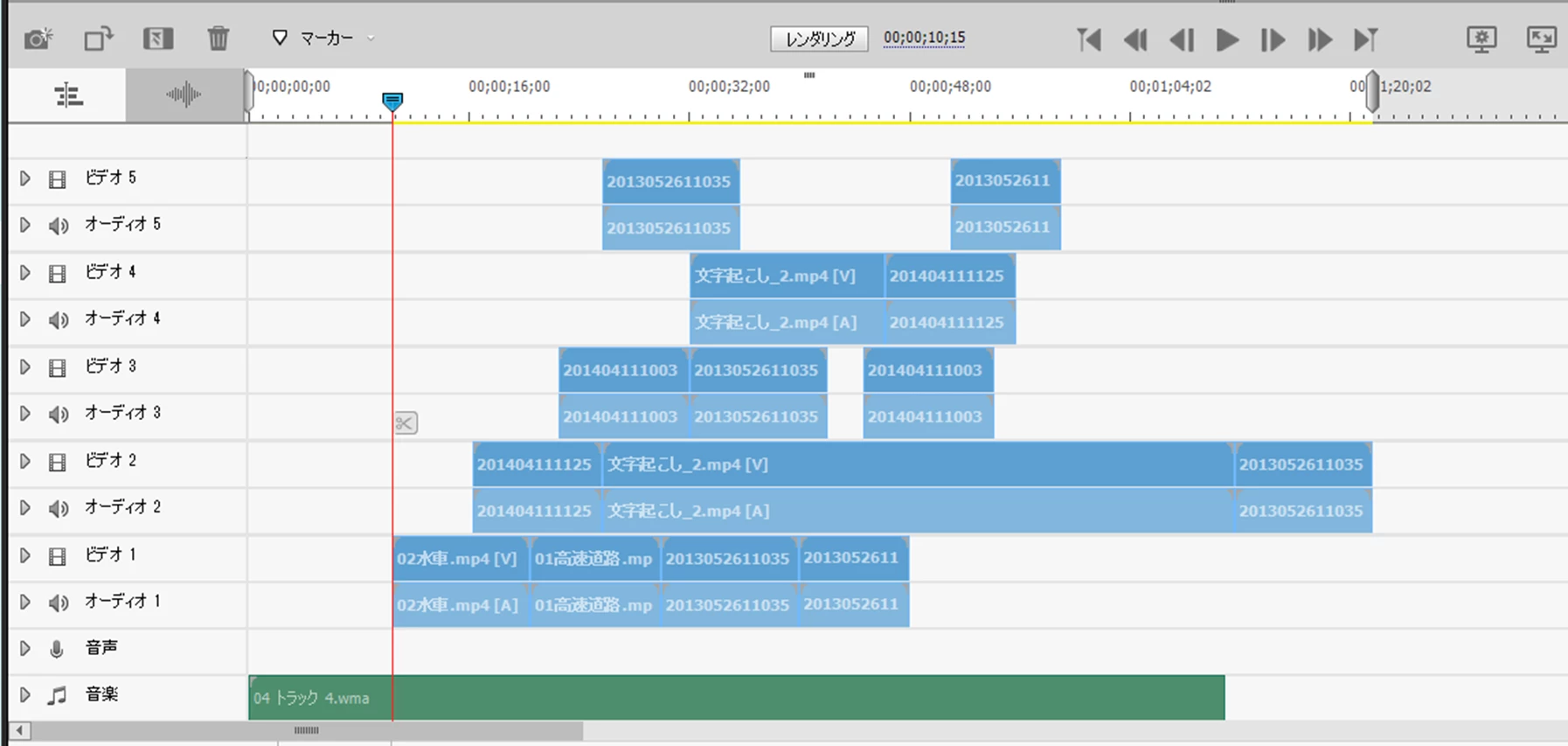Click the work area end handle

click(1373, 92)
